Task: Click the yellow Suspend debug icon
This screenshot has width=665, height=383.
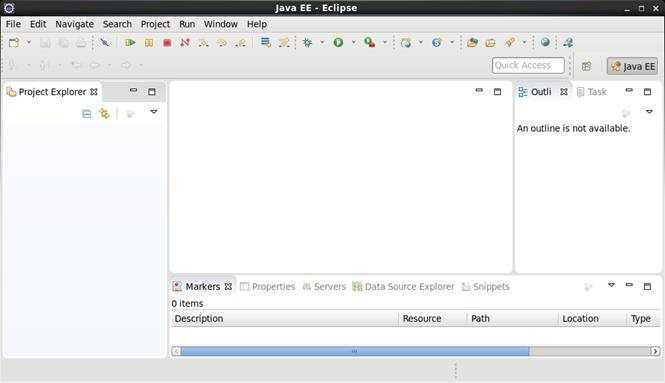Action: pyautogui.click(x=149, y=42)
